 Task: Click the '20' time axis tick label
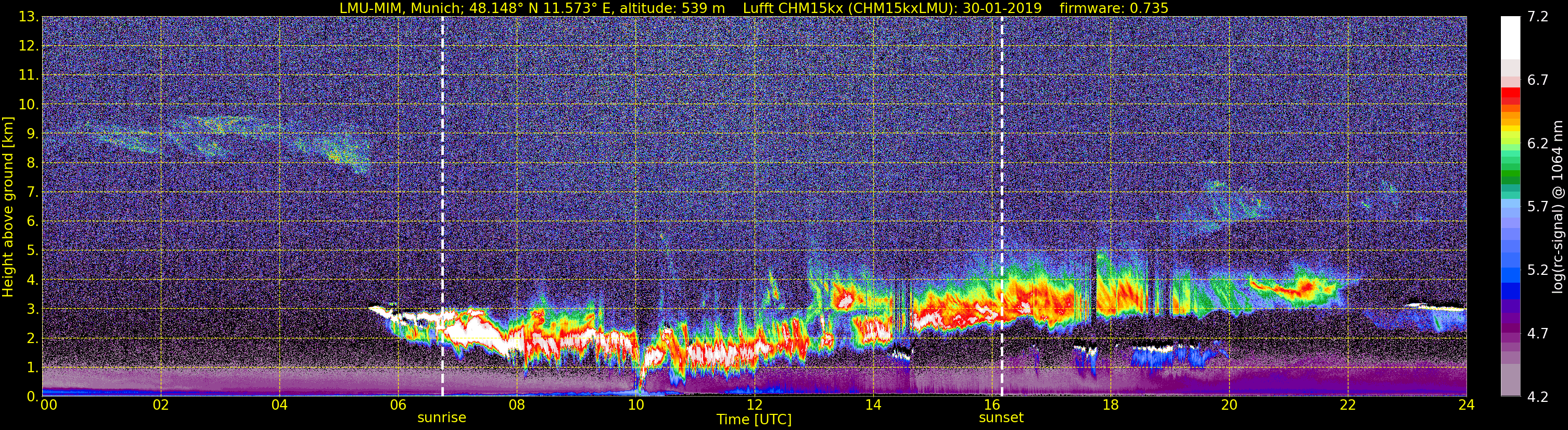pyautogui.click(x=1229, y=406)
